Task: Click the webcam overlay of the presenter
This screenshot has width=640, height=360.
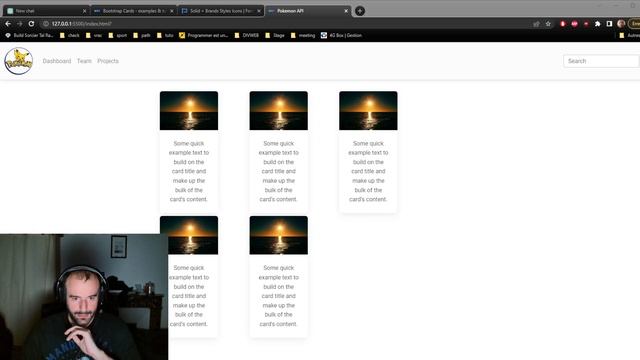Action: [x=84, y=297]
